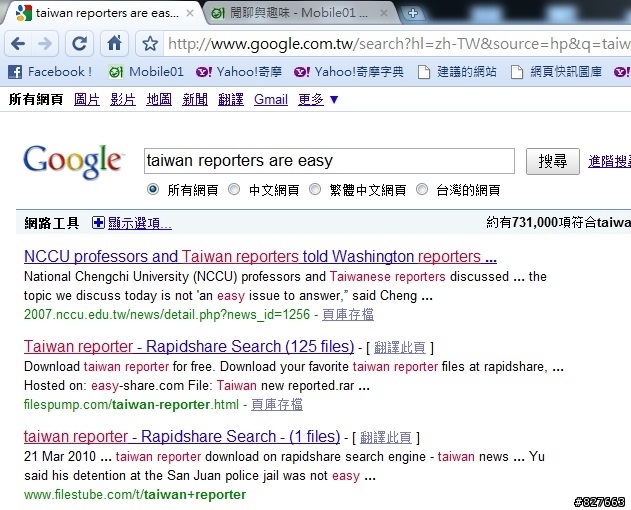This screenshot has width=631, height=510.
Task: Open the Mobile01 bookmark
Action: pos(146,72)
